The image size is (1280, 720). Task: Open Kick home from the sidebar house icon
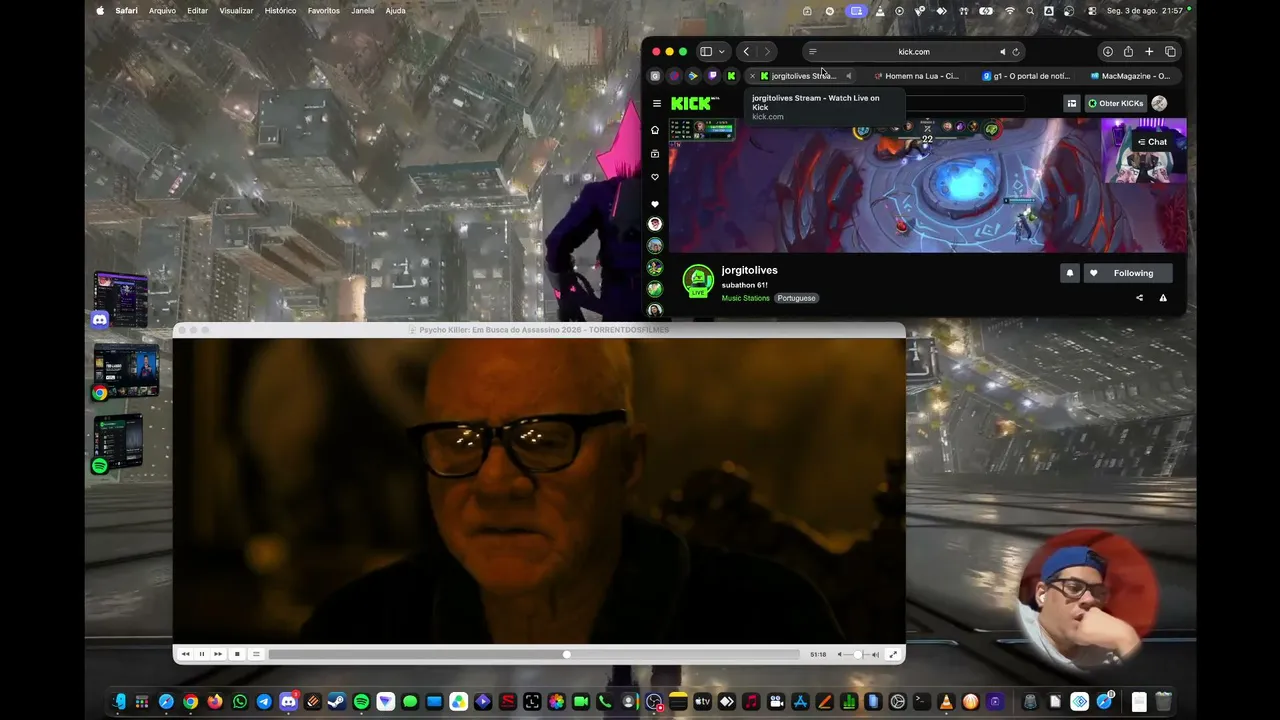coord(655,130)
